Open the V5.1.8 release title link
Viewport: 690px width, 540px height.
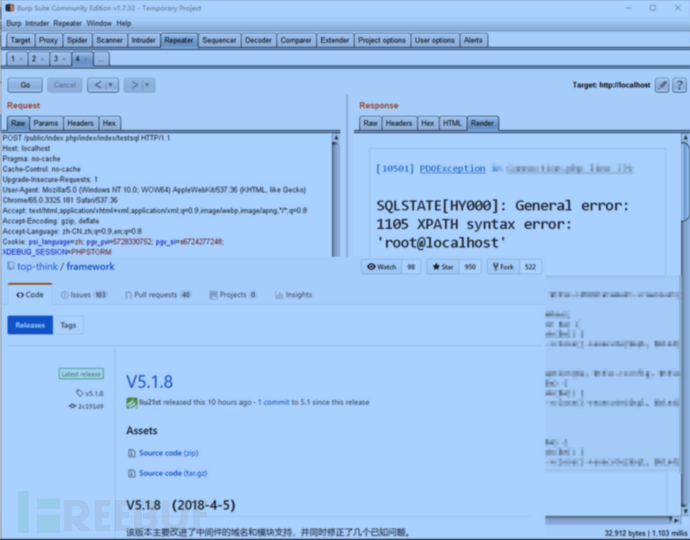[150, 382]
